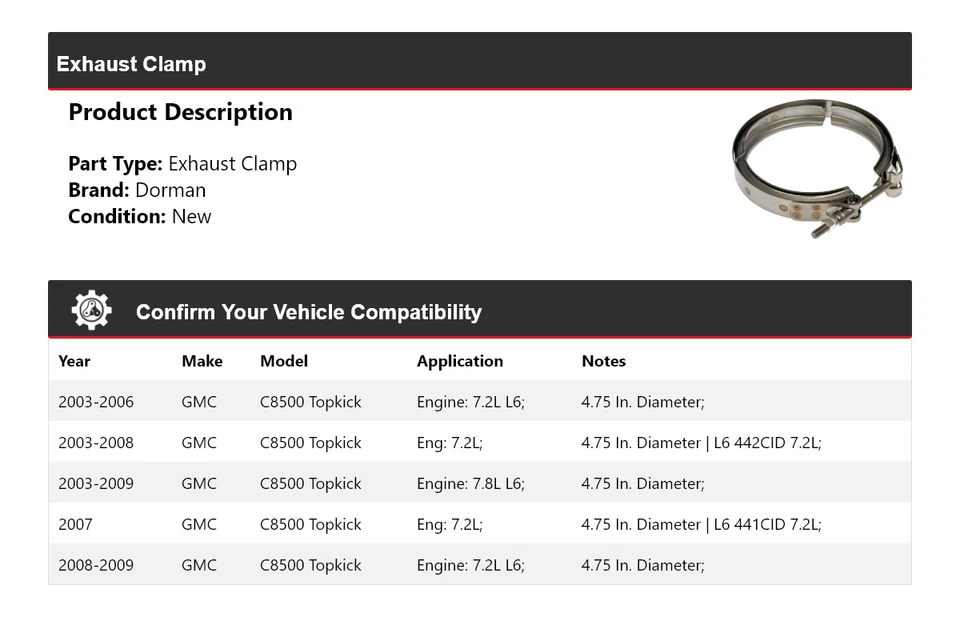This screenshot has height=617, width=960.
Task: Click the Engine: 7.8L L6 application cell
Action: pyautogui.click(x=470, y=484)
